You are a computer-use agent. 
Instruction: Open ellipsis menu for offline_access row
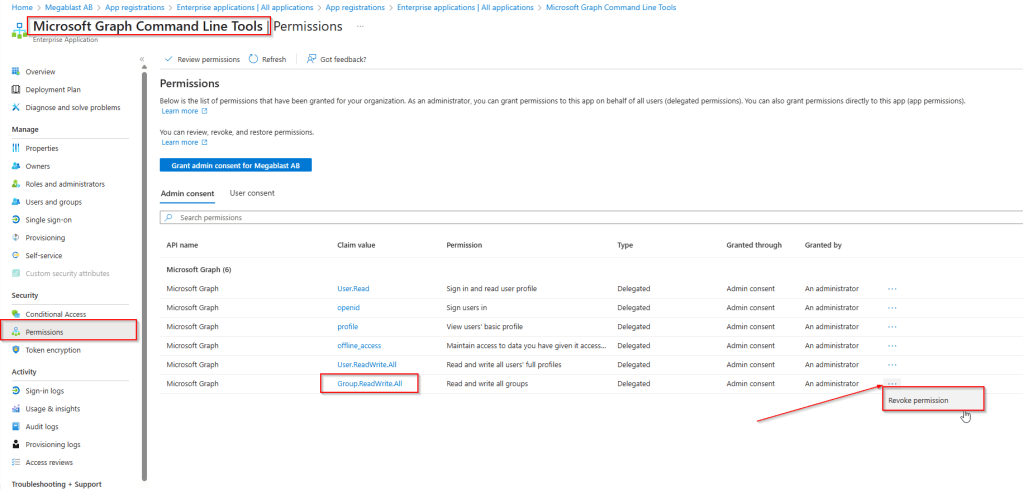[x=892, y=345]
